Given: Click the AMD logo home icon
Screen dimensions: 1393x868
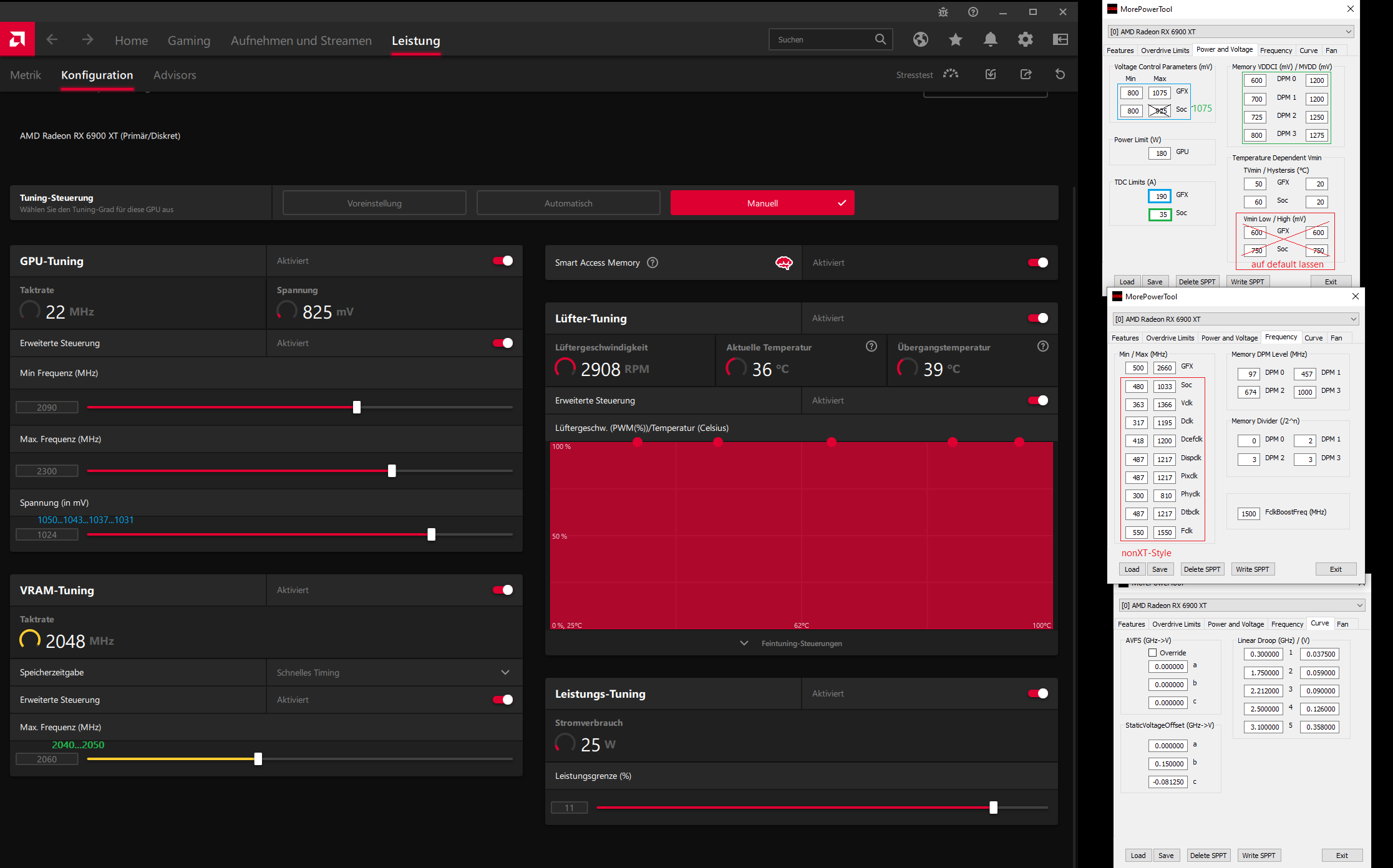Looking at the screenshot, I should pos(17,40).
